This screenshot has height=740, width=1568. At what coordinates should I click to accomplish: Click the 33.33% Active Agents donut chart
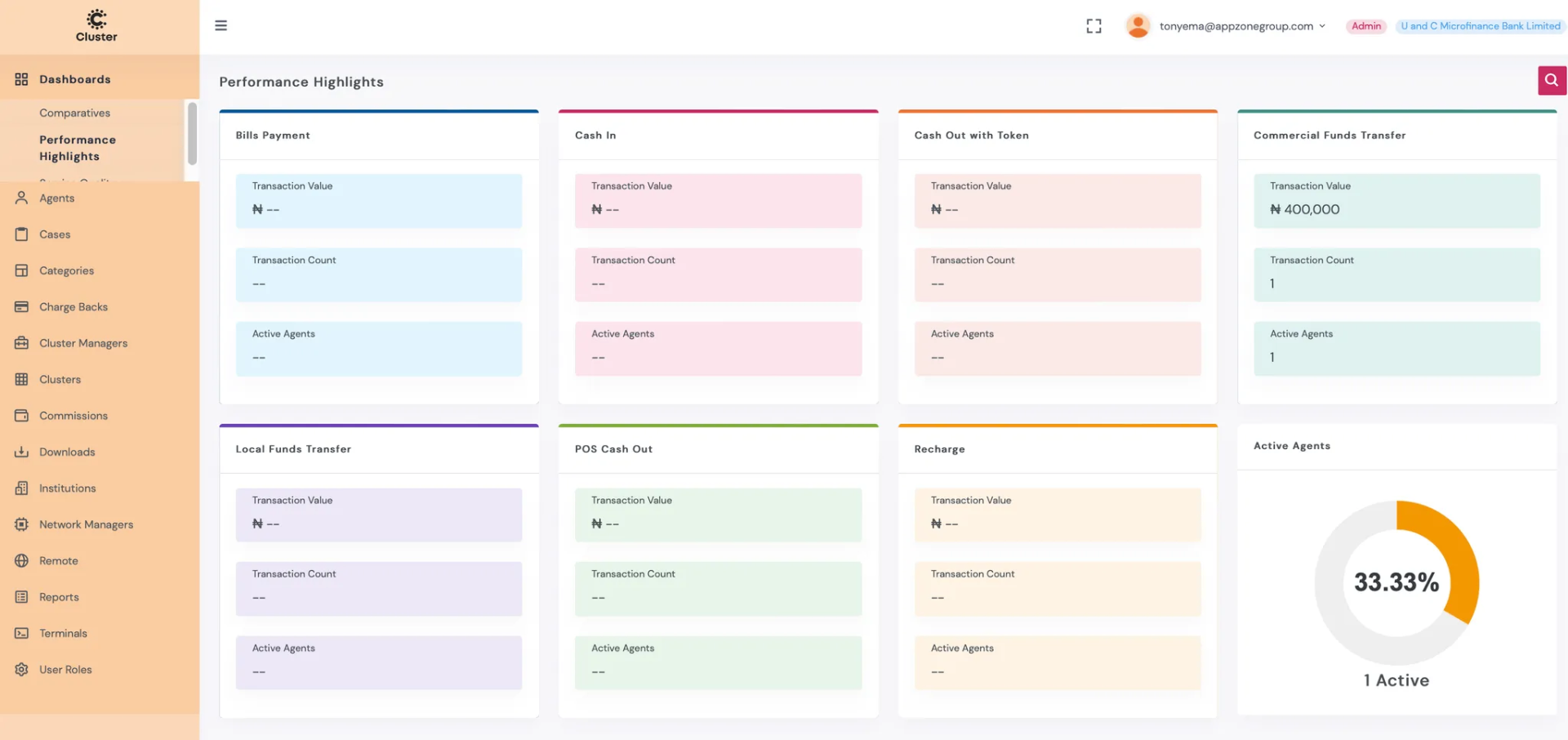[x=1396, y=582]
